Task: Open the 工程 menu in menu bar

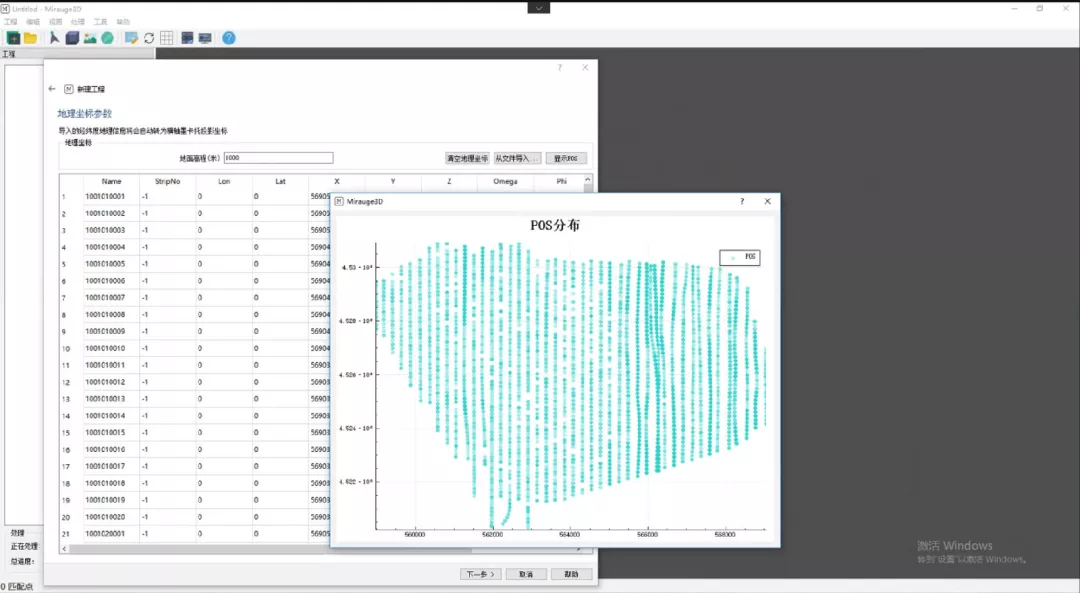Action: click(x=10, y=21)
